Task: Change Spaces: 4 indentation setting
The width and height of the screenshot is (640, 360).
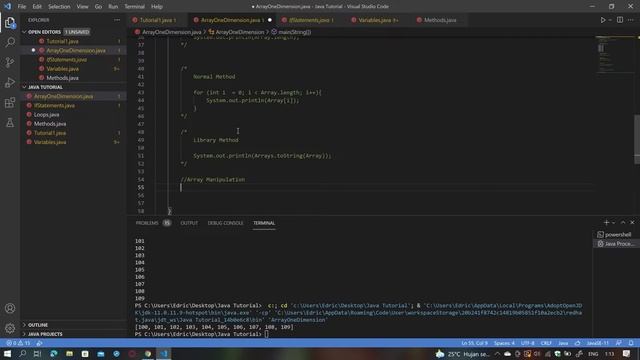Action: [504, 343]
